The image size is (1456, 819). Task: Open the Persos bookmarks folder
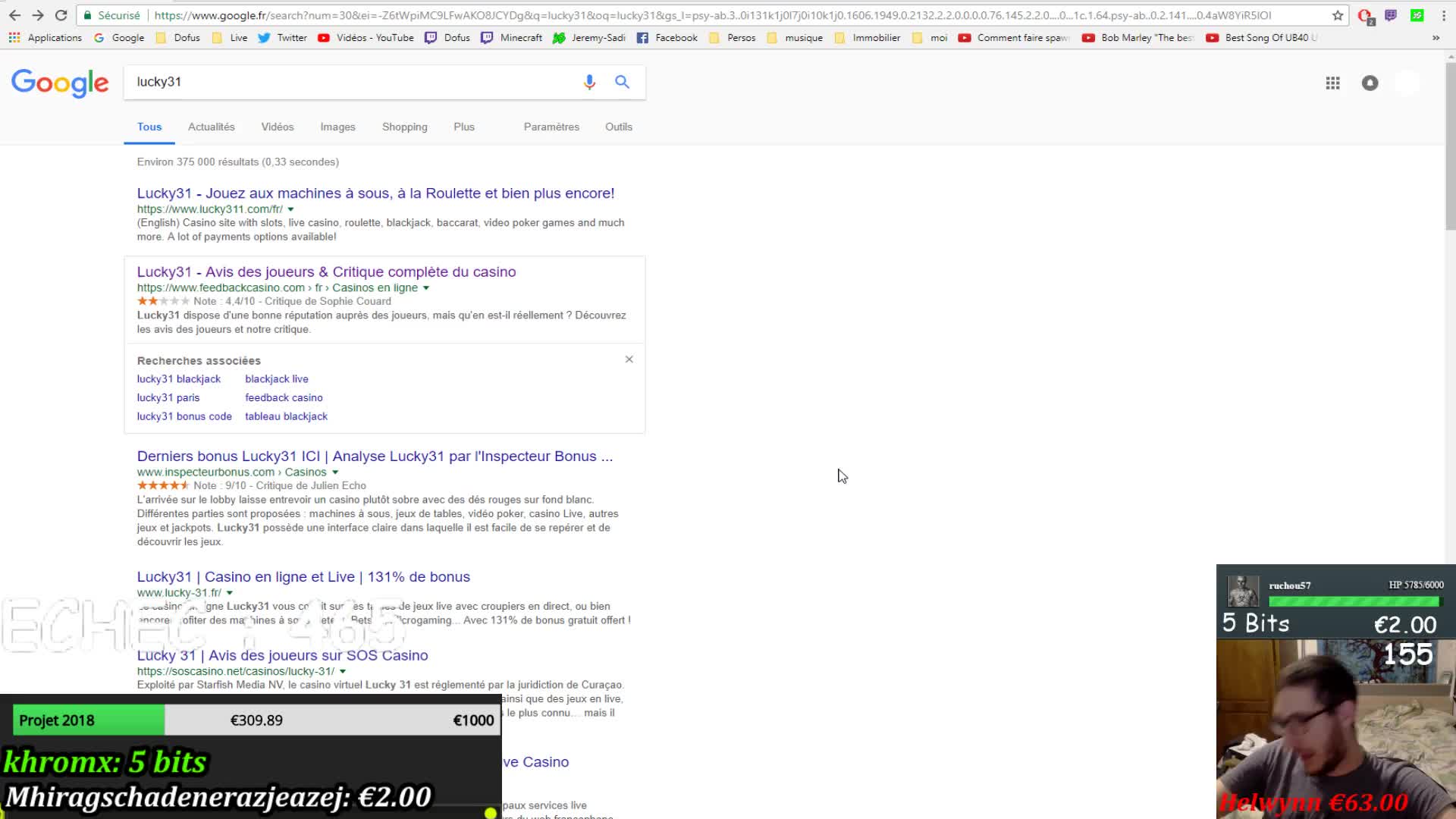[x=732, y=38]
